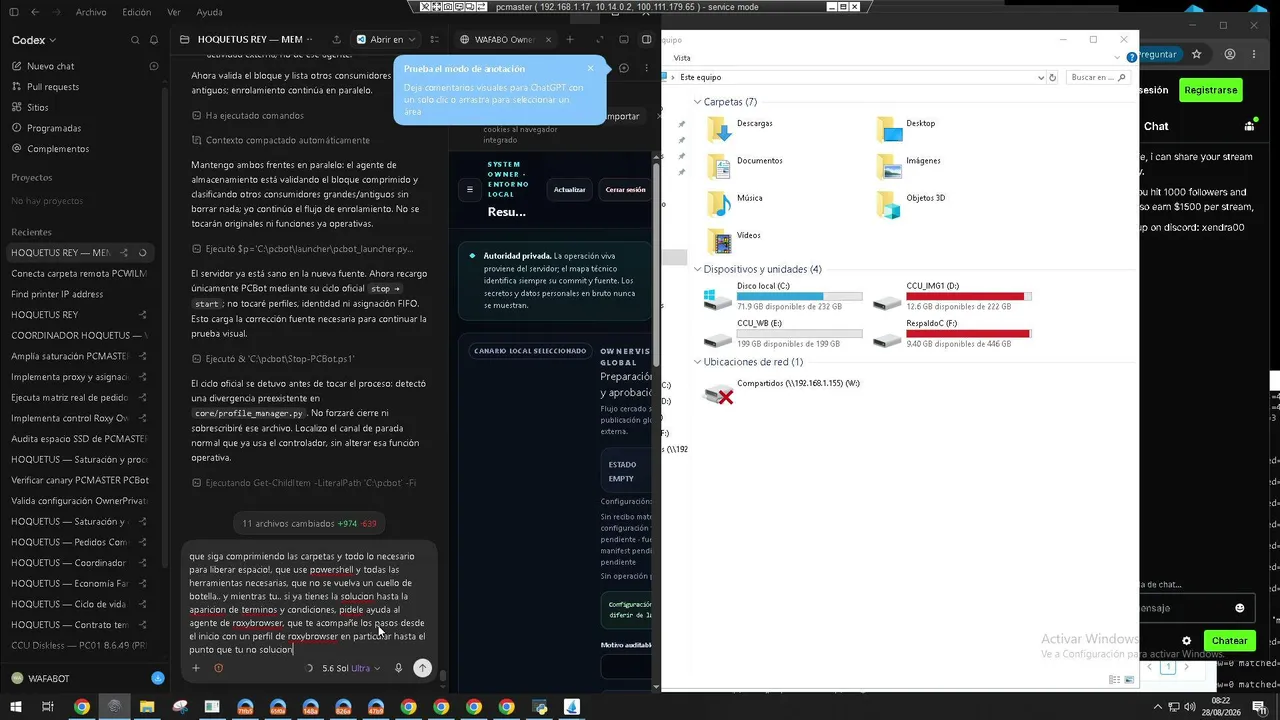Collapse the Carpetas (7) group
The image size is (1280, 720).
coord(697,102)
